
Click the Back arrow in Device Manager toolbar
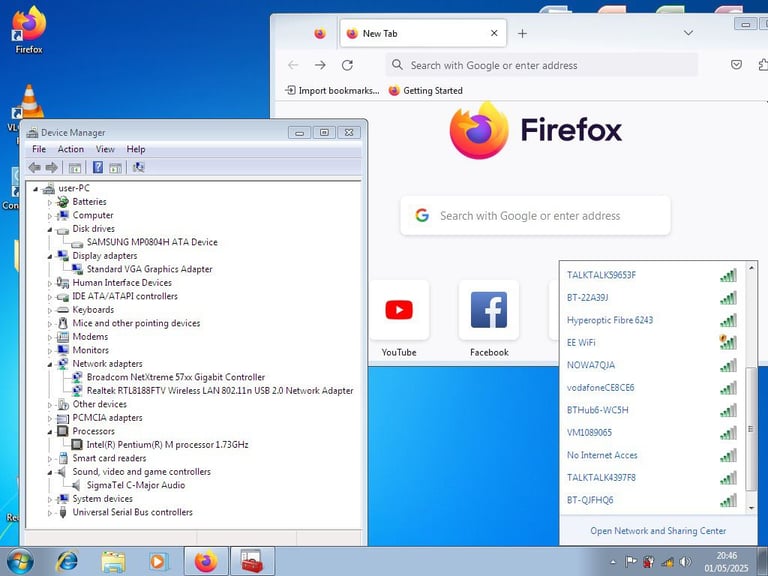pyautogui.click(x=34, y=168)
